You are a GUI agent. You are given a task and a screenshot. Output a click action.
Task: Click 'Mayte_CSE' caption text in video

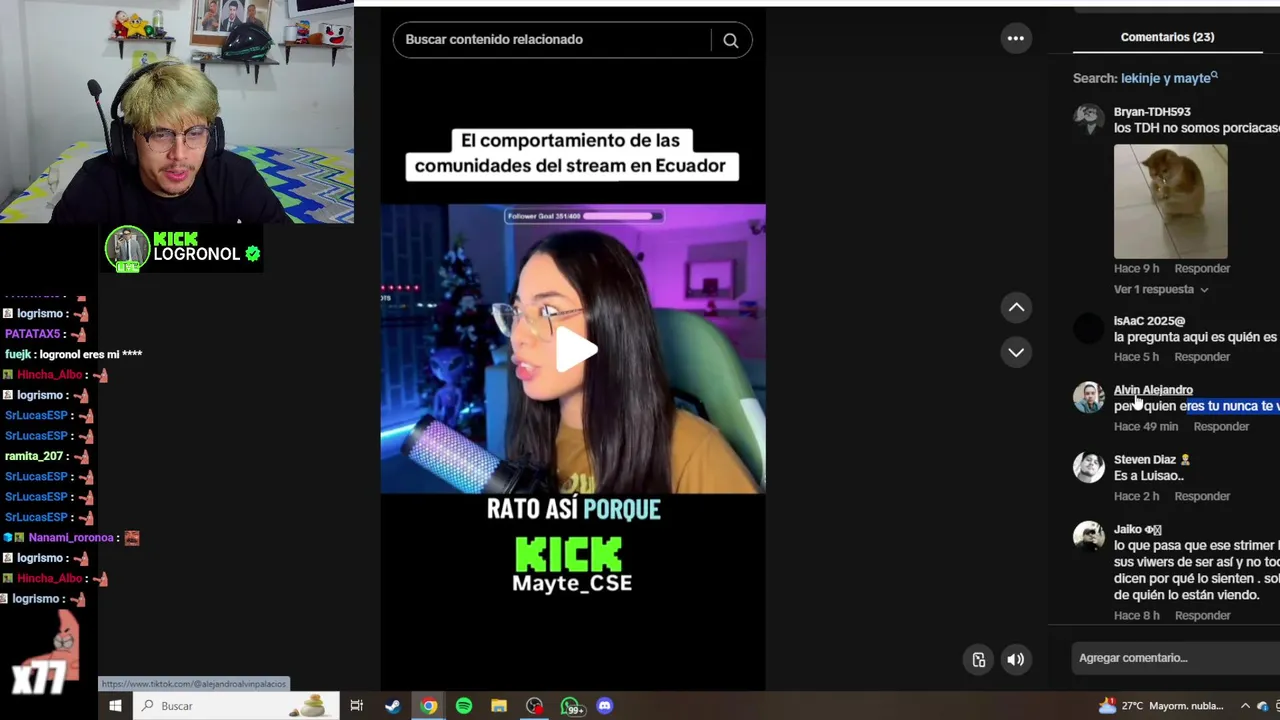(572, 583)
